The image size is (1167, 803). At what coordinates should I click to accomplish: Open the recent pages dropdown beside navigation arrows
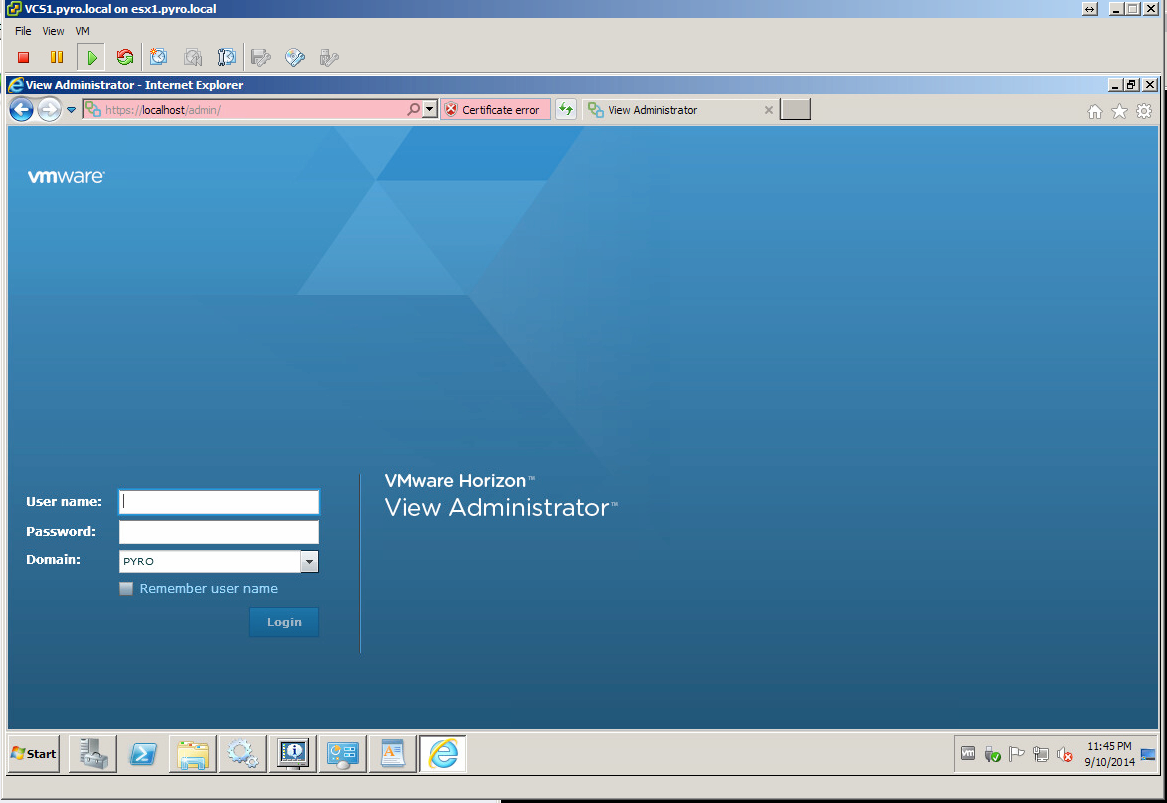point(71,110)
